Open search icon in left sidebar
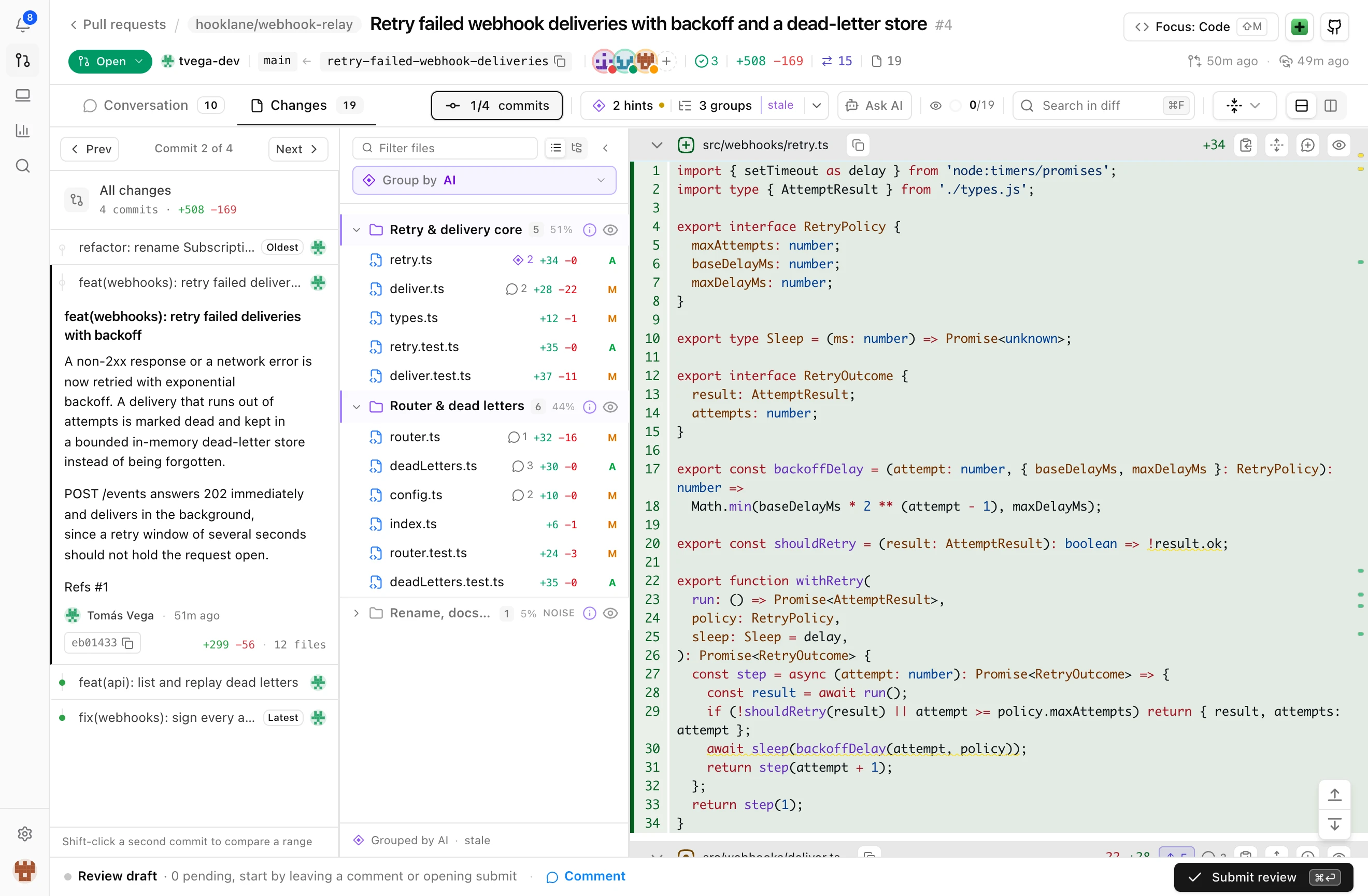 click(23, 166)
